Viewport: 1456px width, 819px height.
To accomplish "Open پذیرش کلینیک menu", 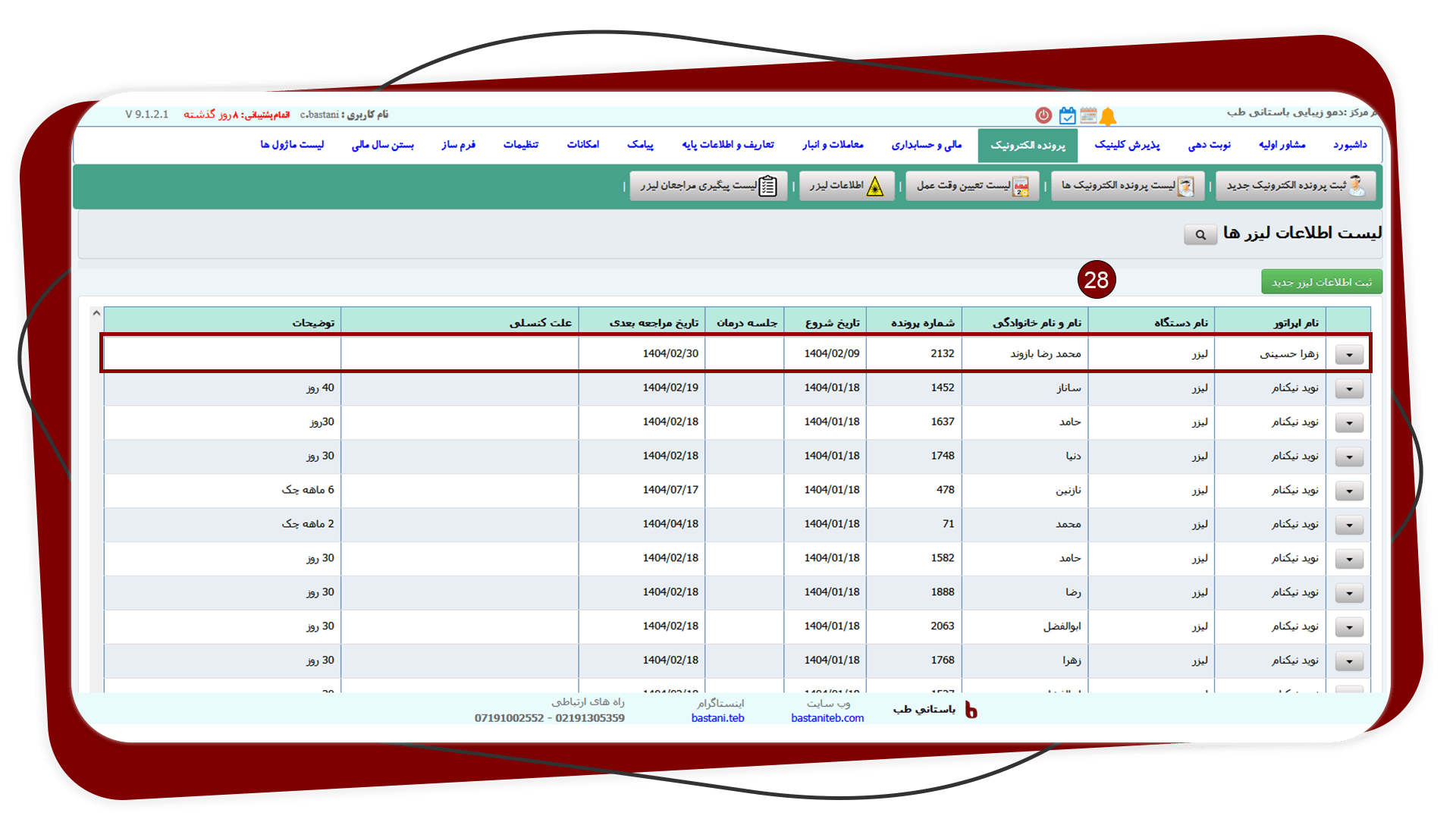I will [x=1127, y=145].
